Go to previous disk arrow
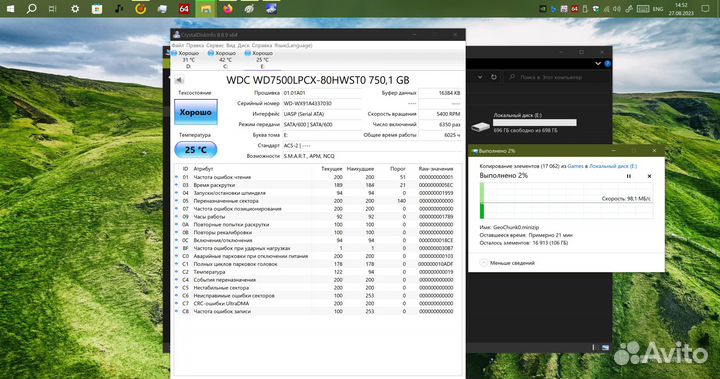The height and width of the screenshot is (379, 720). [179, 80]
